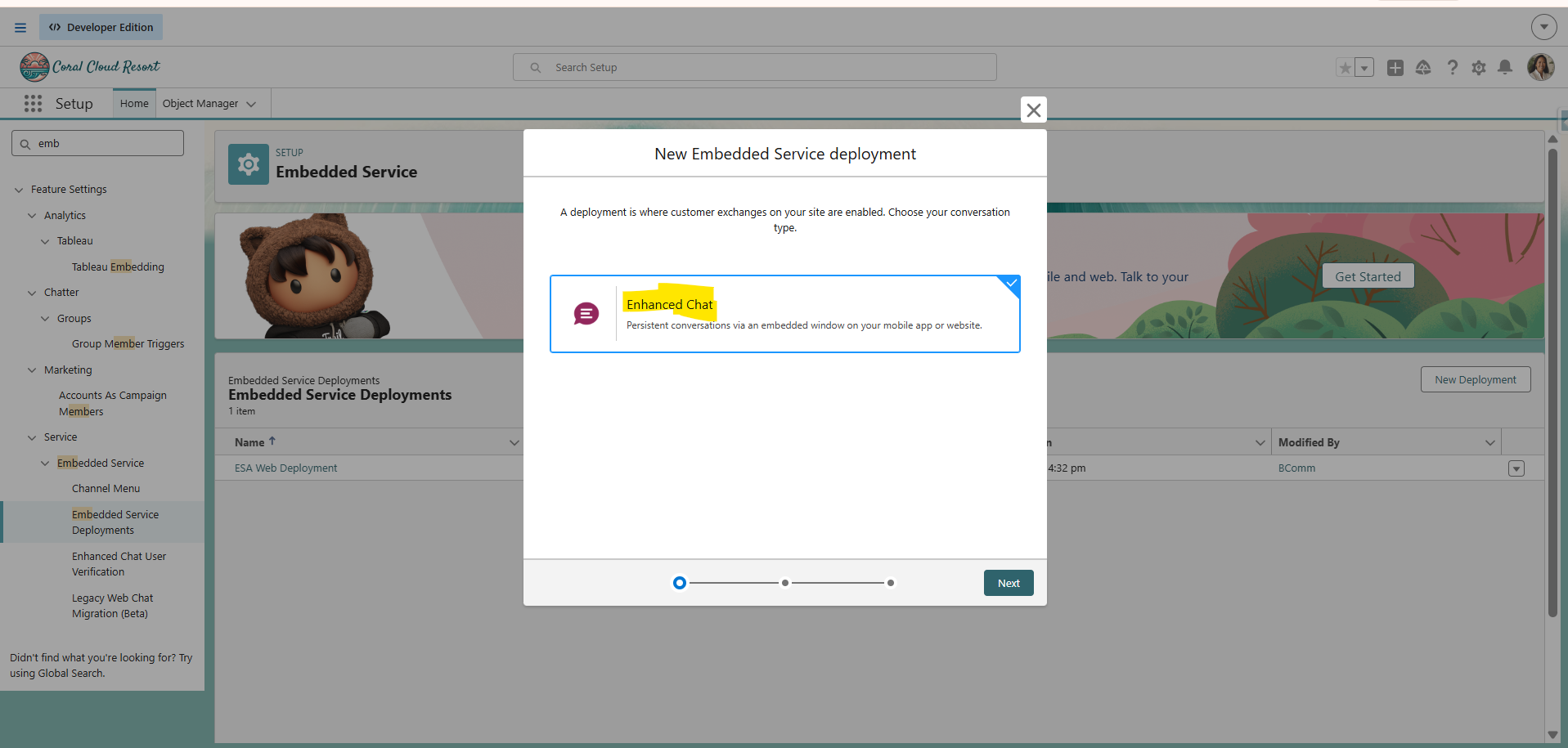This screenshot has width=1568, height=748.
Task: Open Channel Menu in the sidebar
Action: click(106, 489)
